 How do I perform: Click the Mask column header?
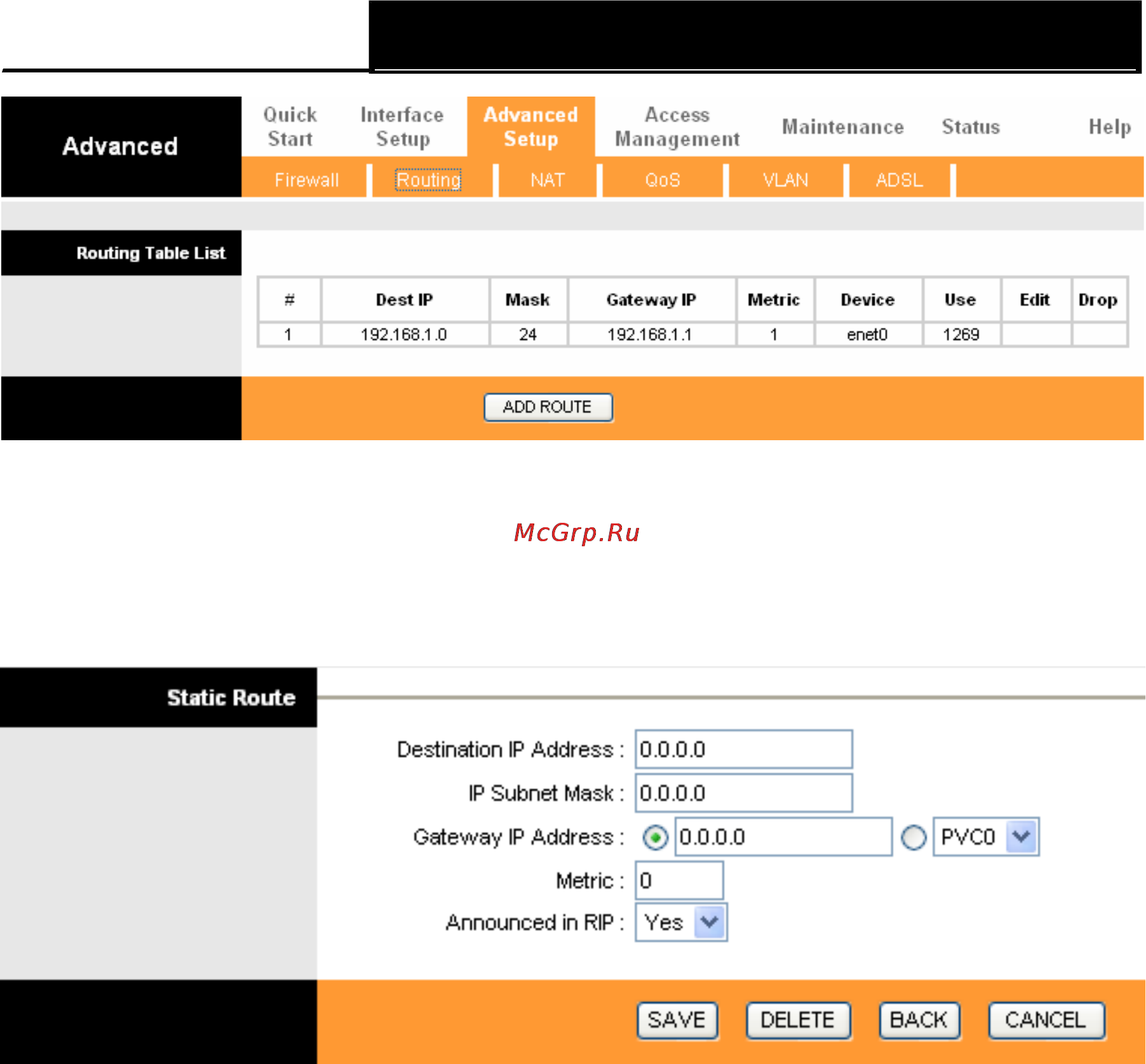528,299
